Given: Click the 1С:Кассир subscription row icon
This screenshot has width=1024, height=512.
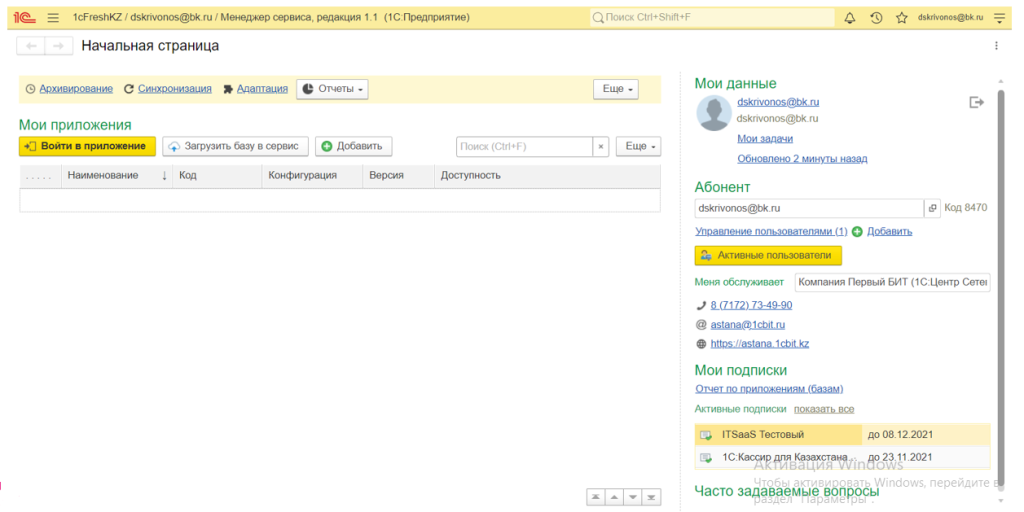Looking at the screenshot, I should pyautogui.click(x=706, y=458).
